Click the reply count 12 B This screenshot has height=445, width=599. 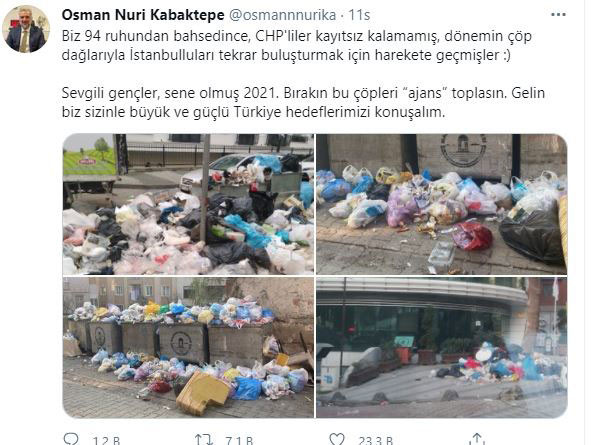(x=106, y=440)
